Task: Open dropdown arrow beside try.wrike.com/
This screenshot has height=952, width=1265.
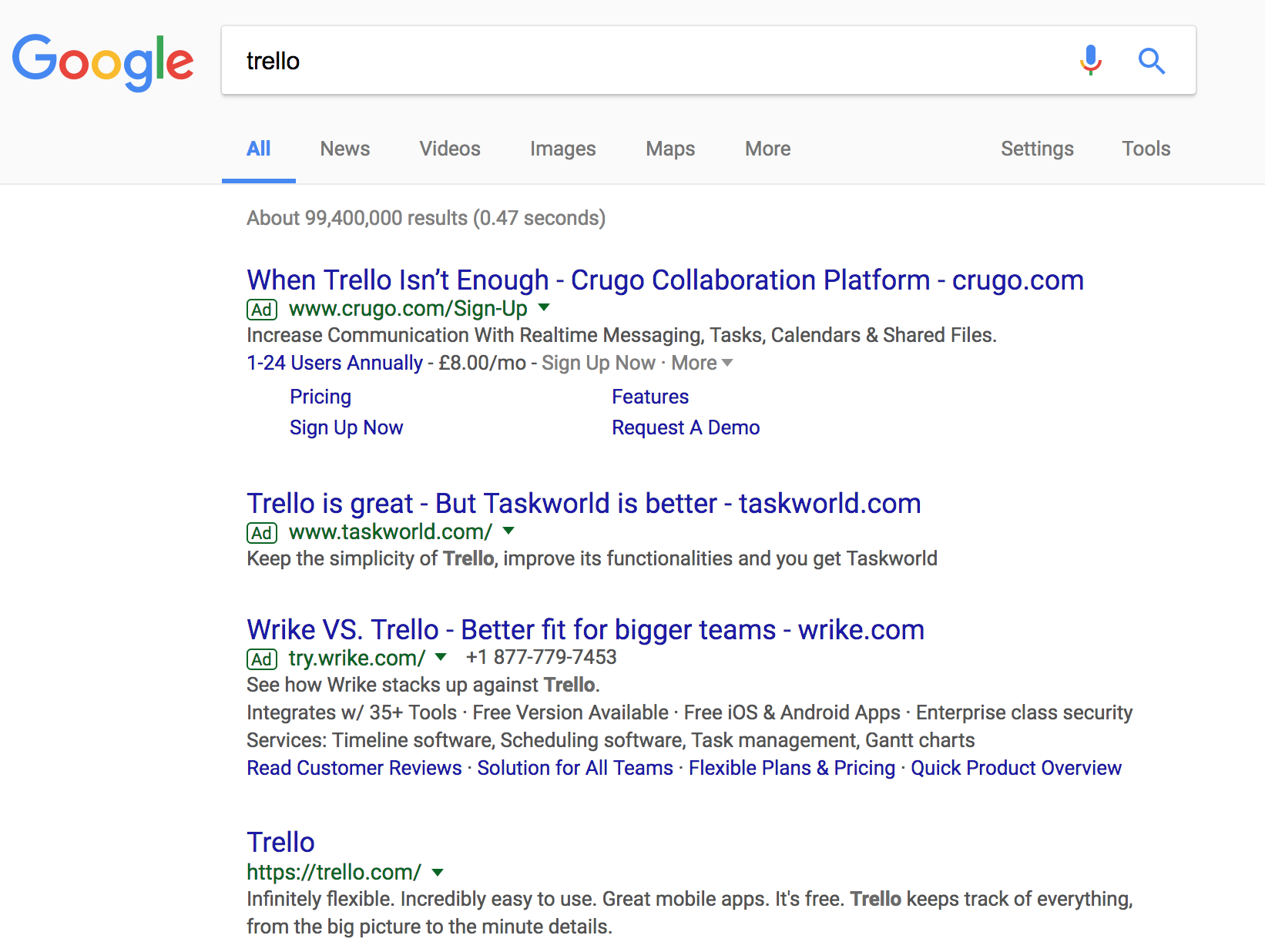Action: tap(441, 658)
